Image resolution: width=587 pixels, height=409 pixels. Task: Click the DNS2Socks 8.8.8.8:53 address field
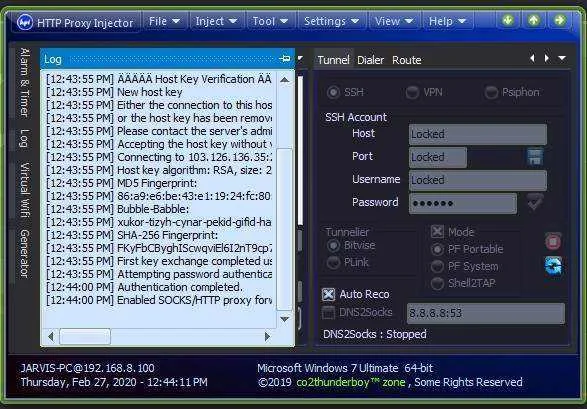tap(486, 313)
